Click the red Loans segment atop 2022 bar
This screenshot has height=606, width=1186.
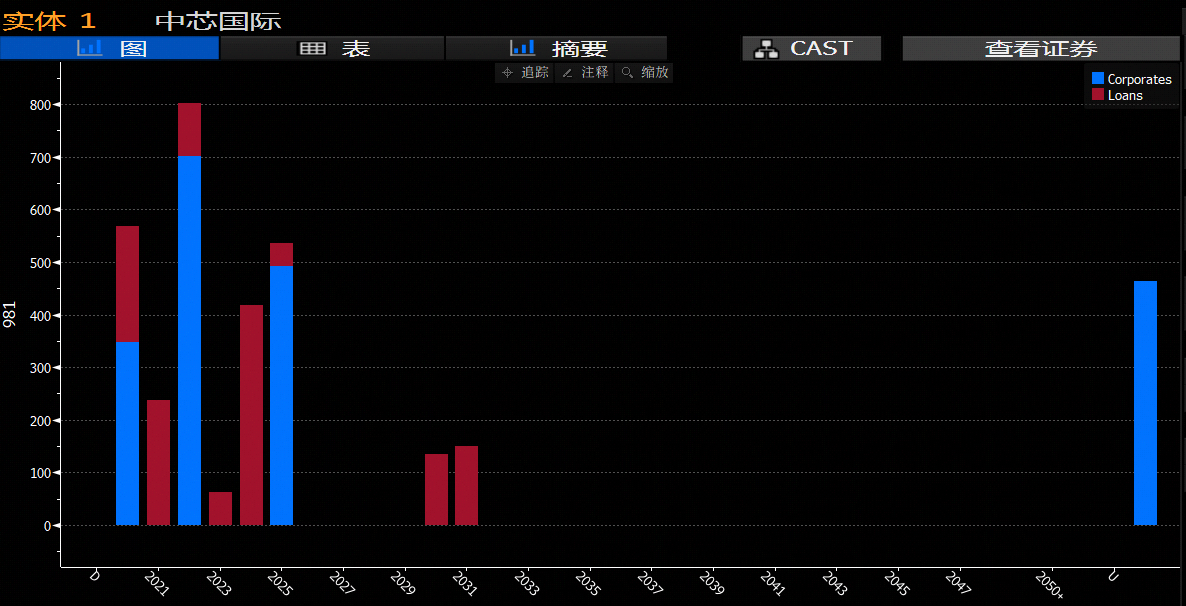point(190,129)
